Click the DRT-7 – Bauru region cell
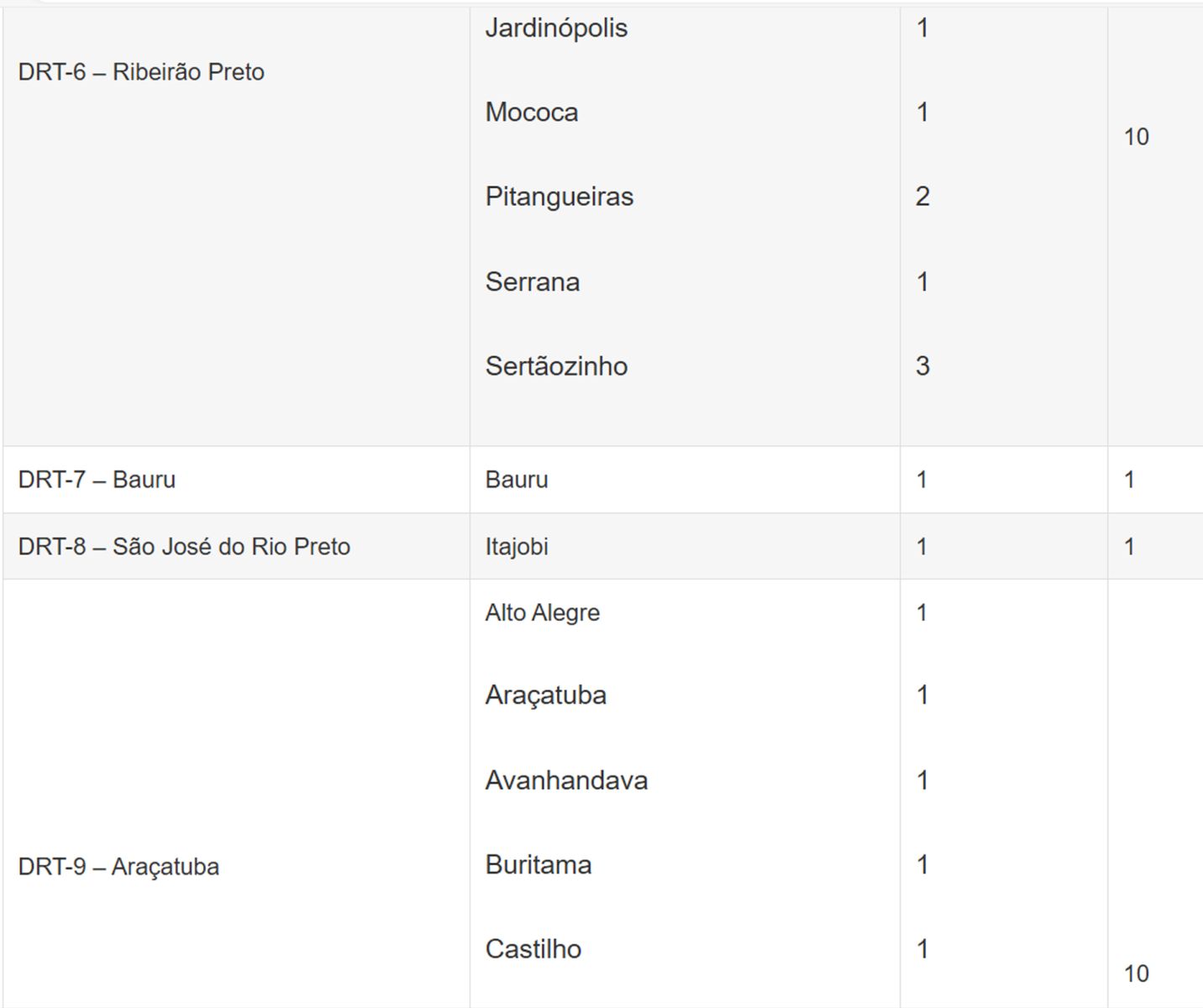Image resolution: width=1203 pixels, height=1008 pixels. click(97, 480)
